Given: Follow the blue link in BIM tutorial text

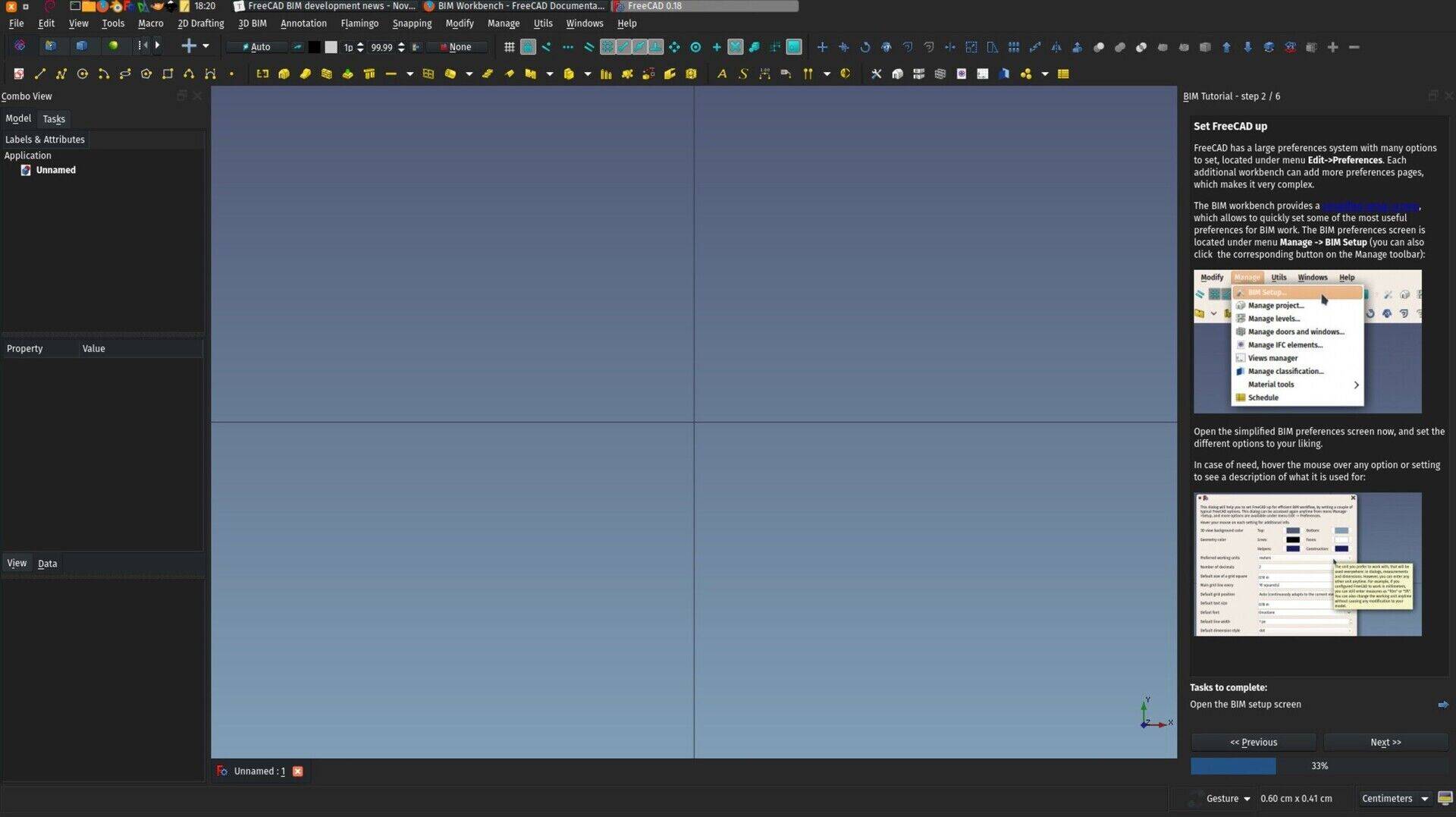Looking at the screenshot, I should pos(1370,206).
